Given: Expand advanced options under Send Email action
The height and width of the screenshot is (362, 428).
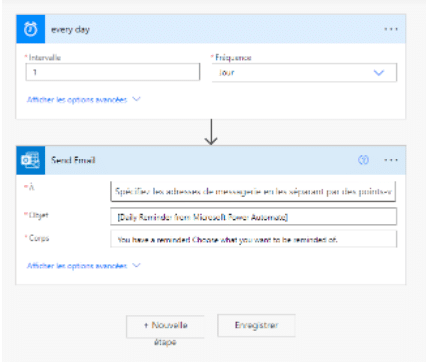Looking at the screenshot, I should (x=83, y=266).
